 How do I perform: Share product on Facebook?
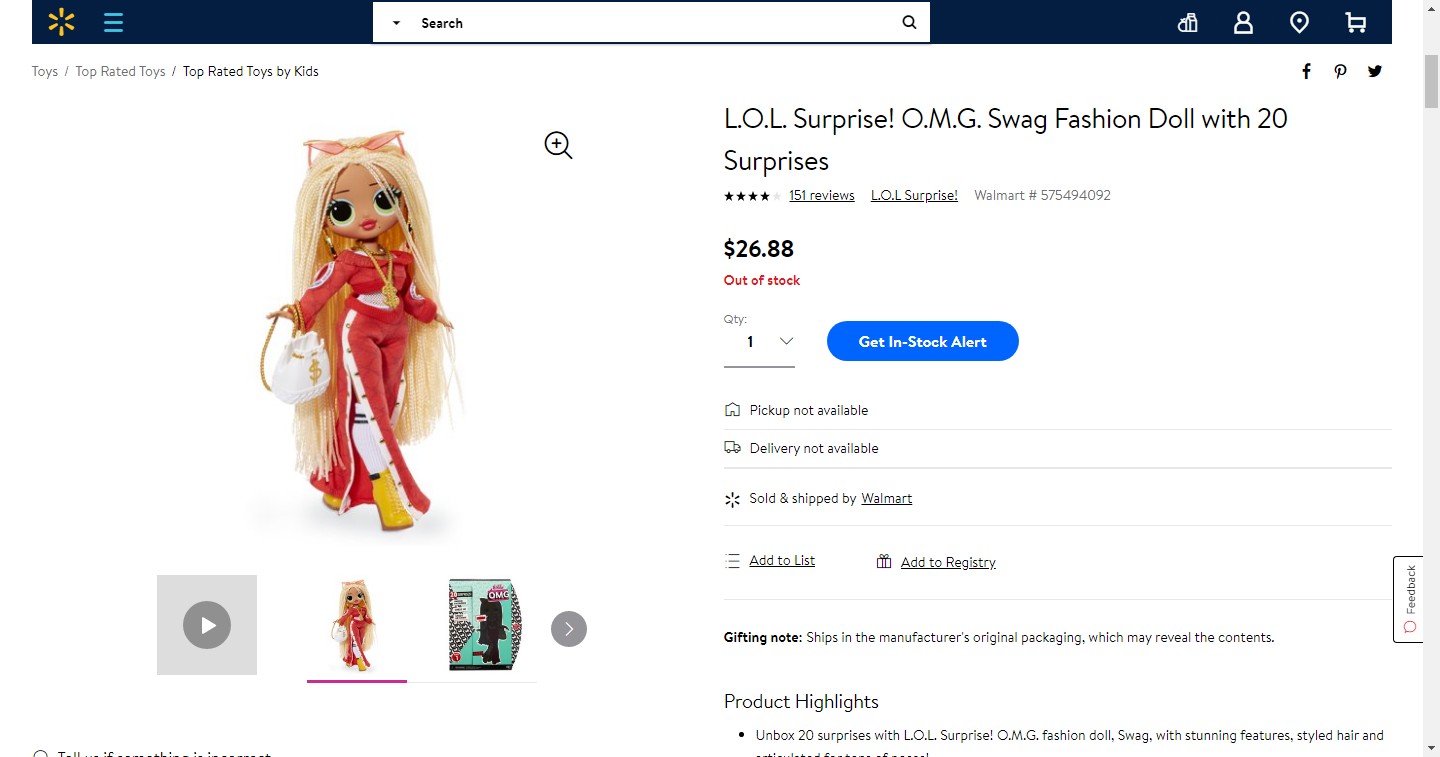pyautogui.click(x=1306, y=71)
